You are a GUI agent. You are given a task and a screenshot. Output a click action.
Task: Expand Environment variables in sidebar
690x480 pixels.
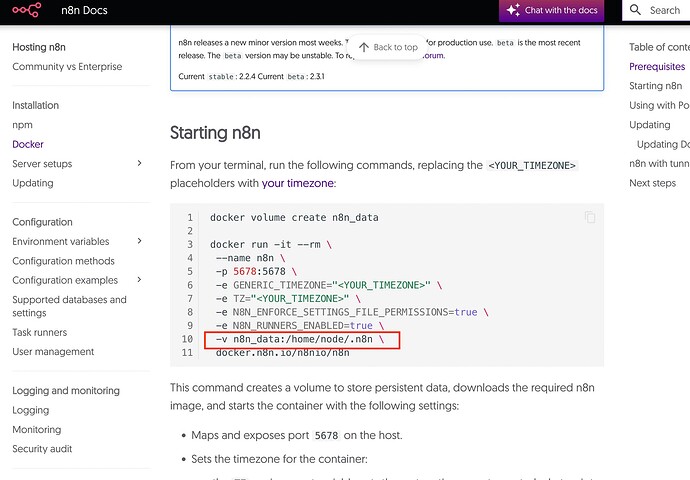(x=139, y=241)
